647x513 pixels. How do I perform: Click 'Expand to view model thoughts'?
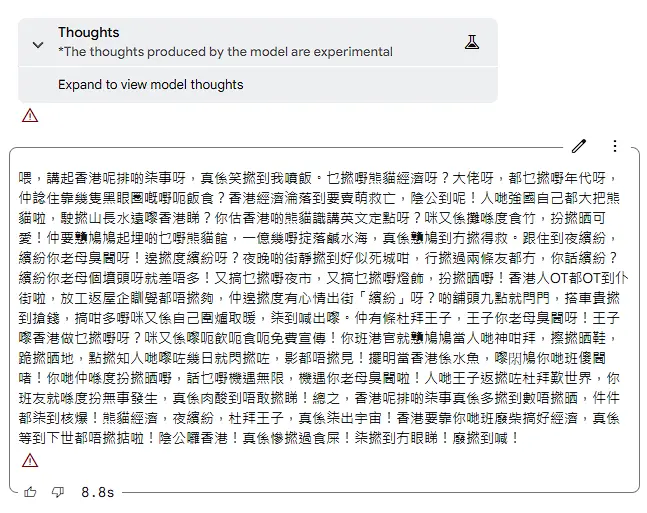[x=151, y=85]
